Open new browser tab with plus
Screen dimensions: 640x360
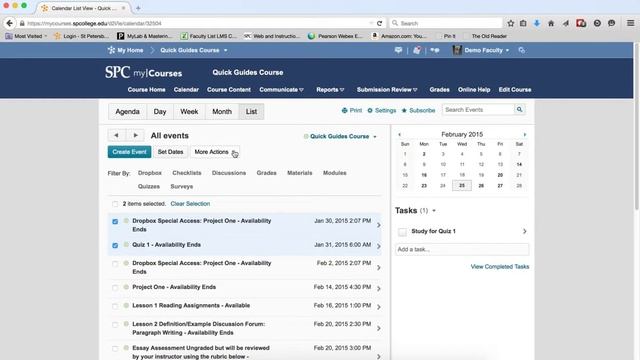[x=138, y=8]
